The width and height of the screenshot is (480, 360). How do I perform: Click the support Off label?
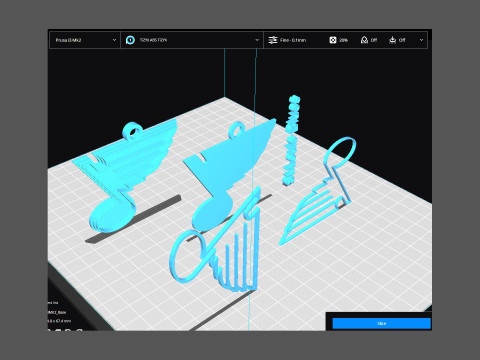coord(374,40)
